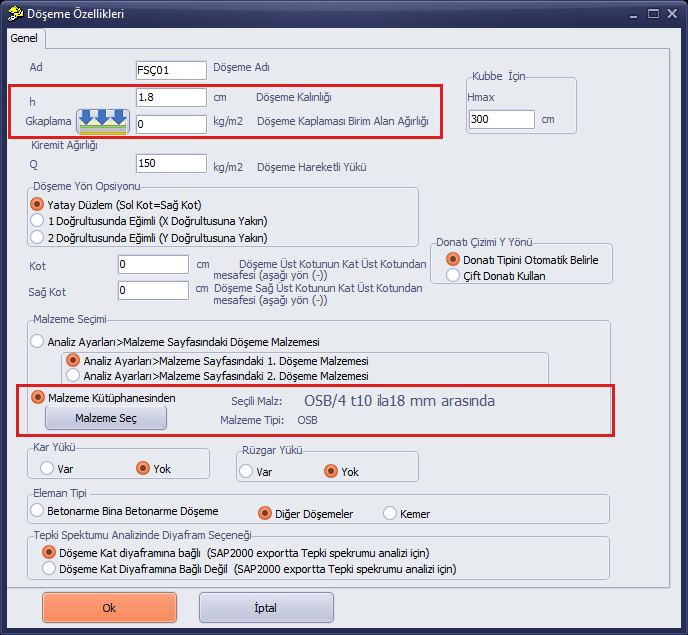Close the Döşeme Özellikleri dialog
The height and width of the screenshot is (635, 688).
[x=672, y=14]
